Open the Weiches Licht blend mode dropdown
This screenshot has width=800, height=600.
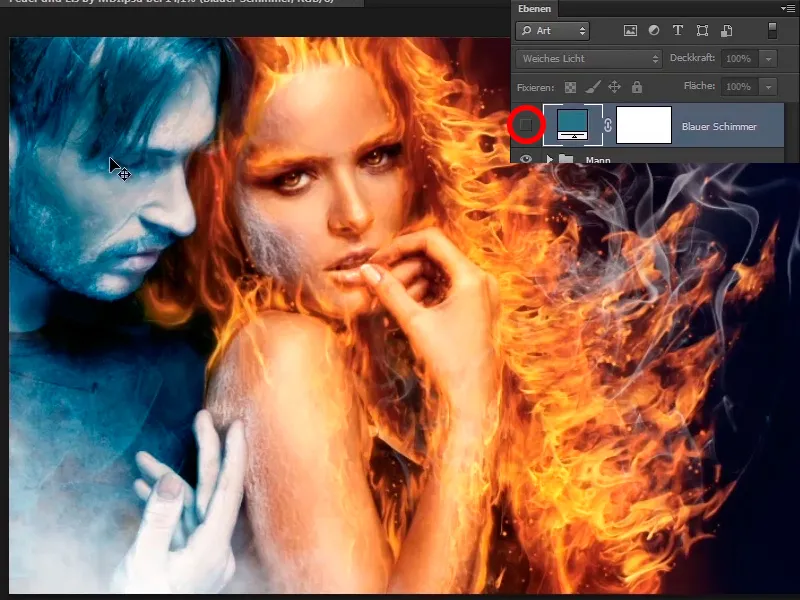click(589, 59)
